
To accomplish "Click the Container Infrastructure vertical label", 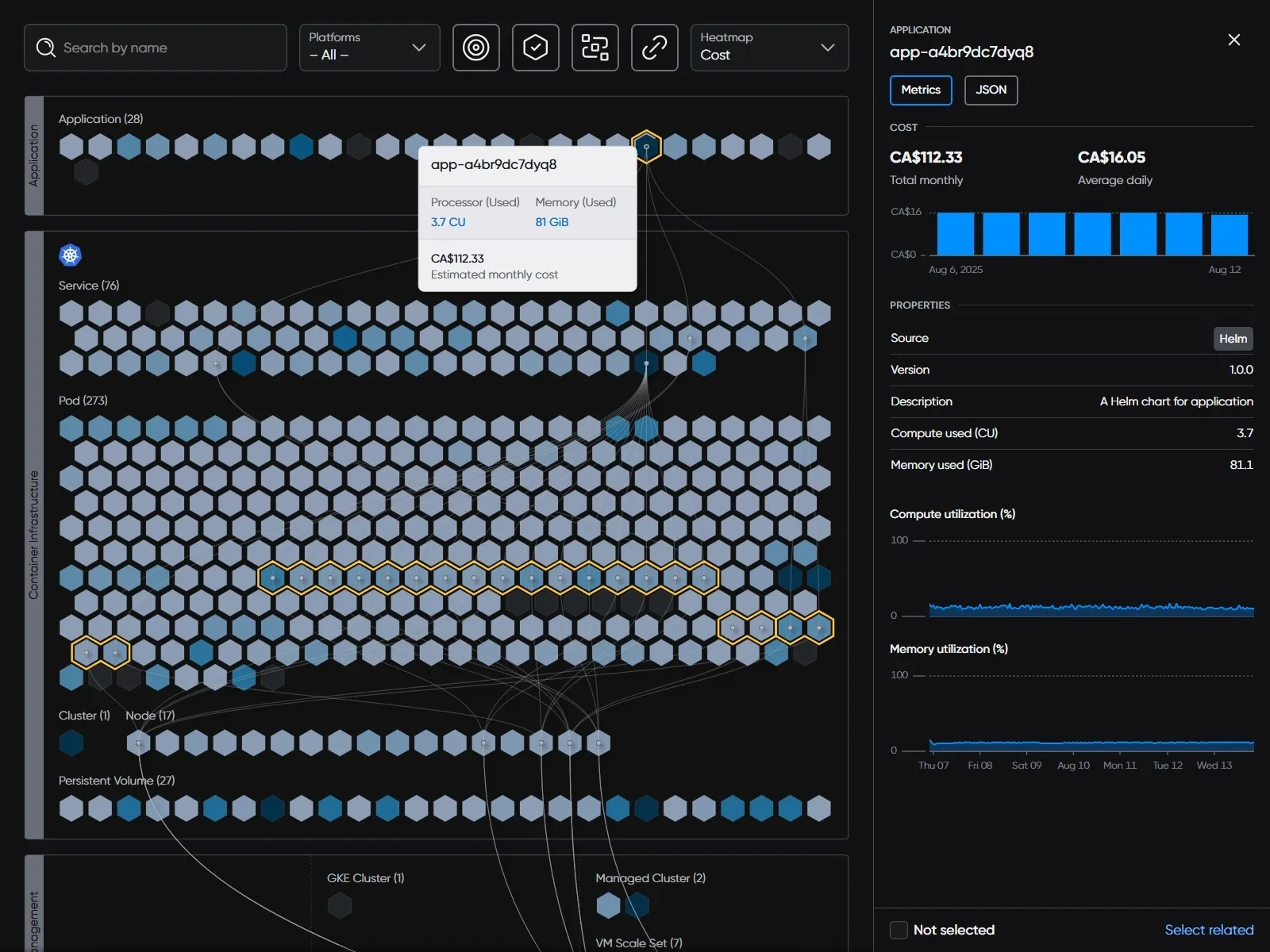I will pos(33,535).
